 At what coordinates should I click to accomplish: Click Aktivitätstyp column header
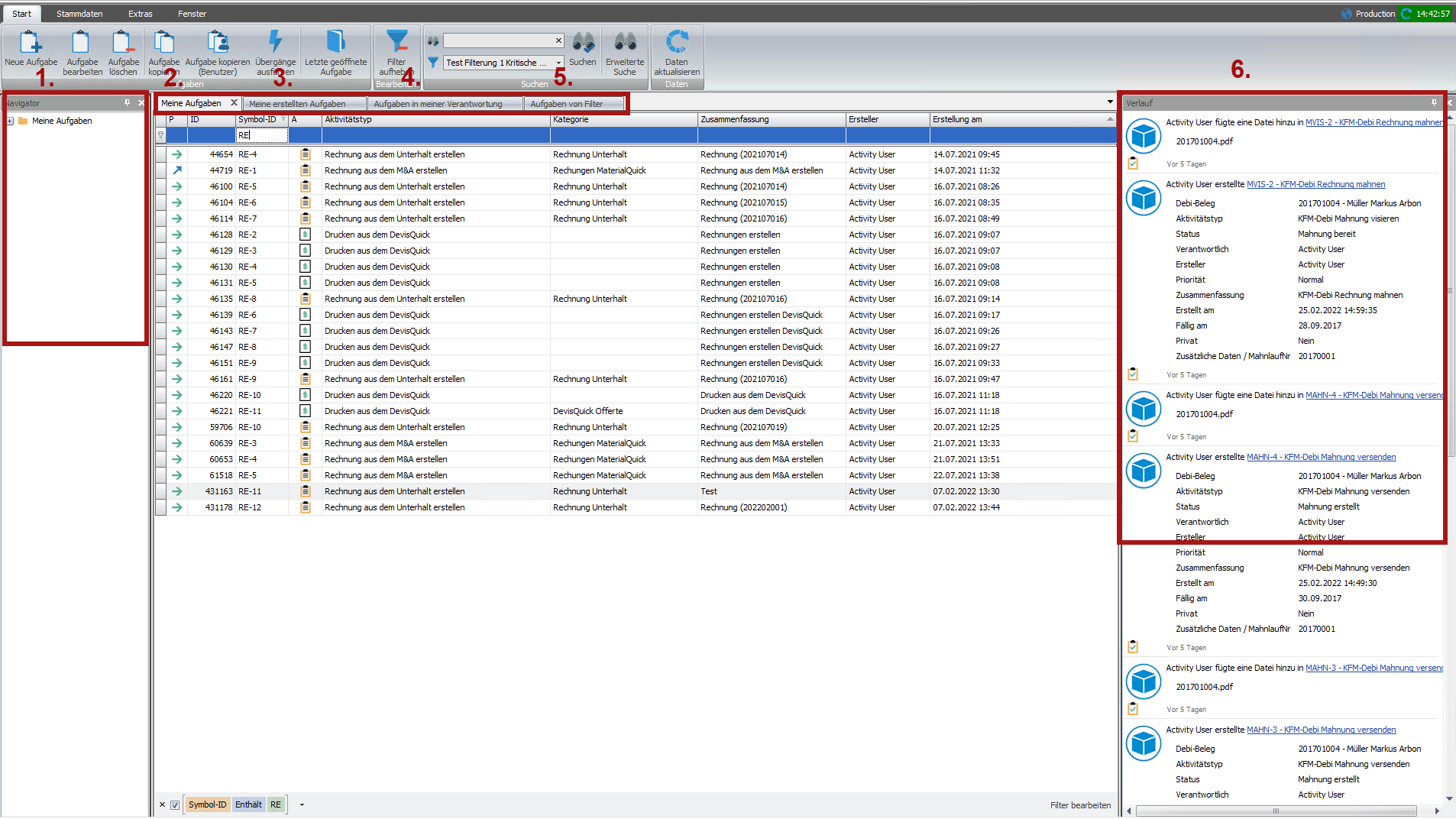tap(435, 119)
